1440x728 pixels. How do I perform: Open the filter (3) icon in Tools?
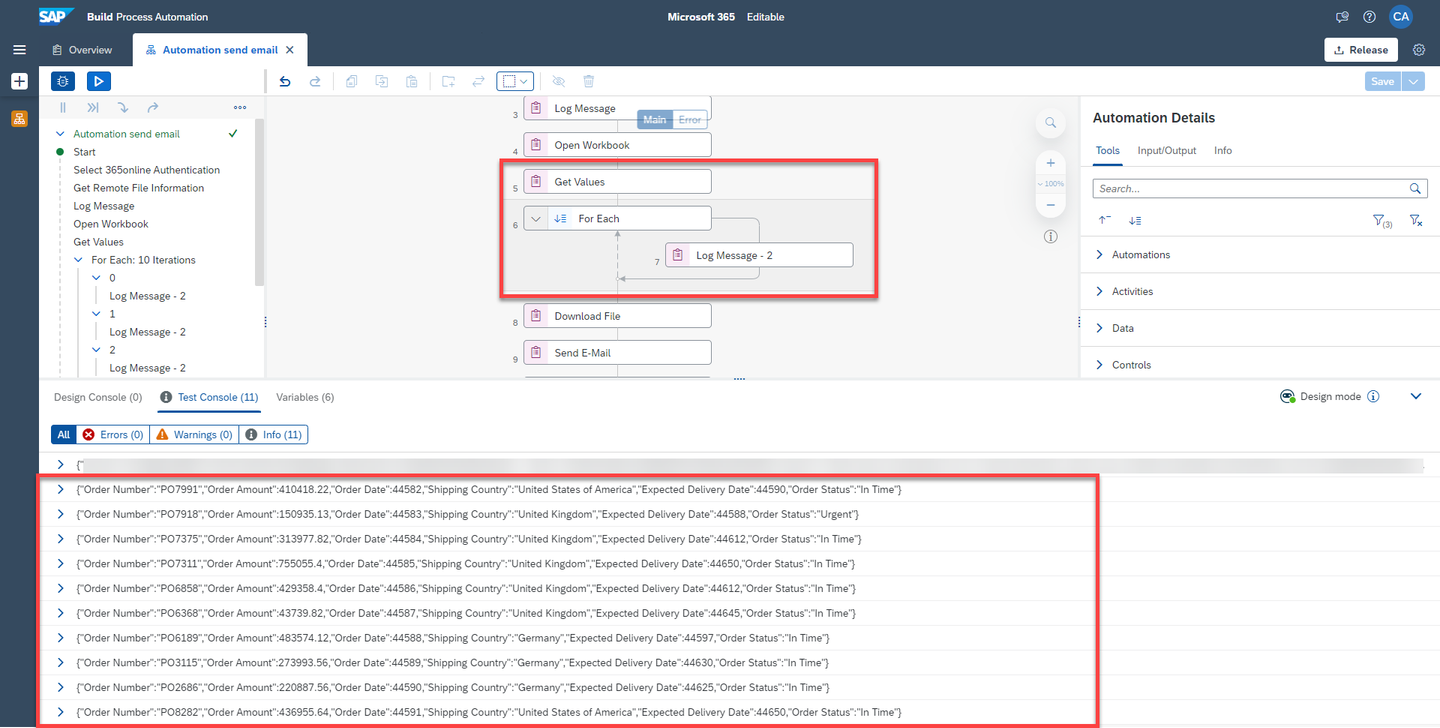tap(1382, 220)
